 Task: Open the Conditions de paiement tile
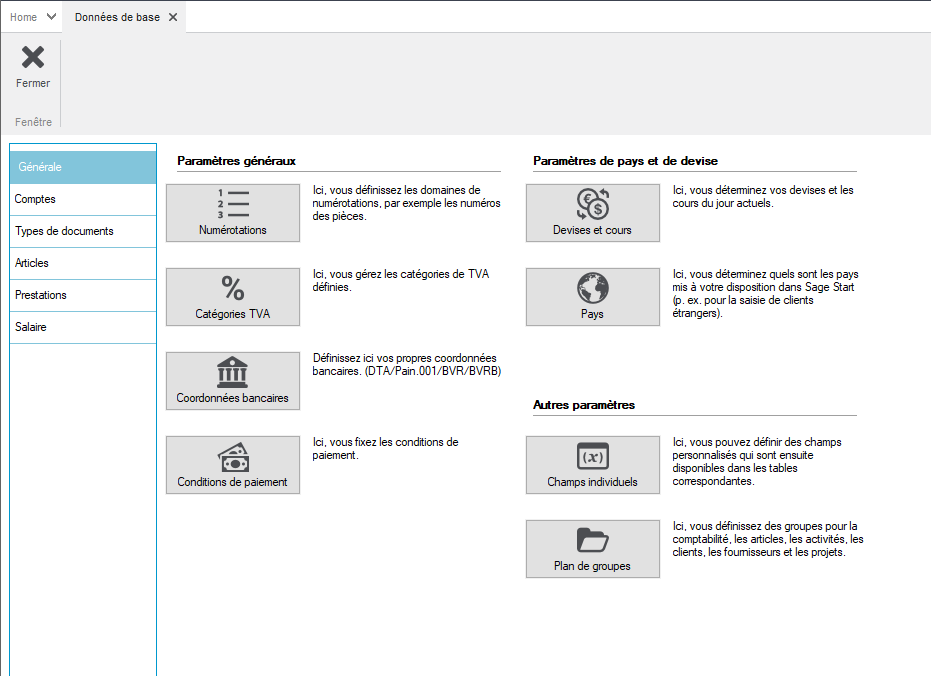tap(233, 465)
